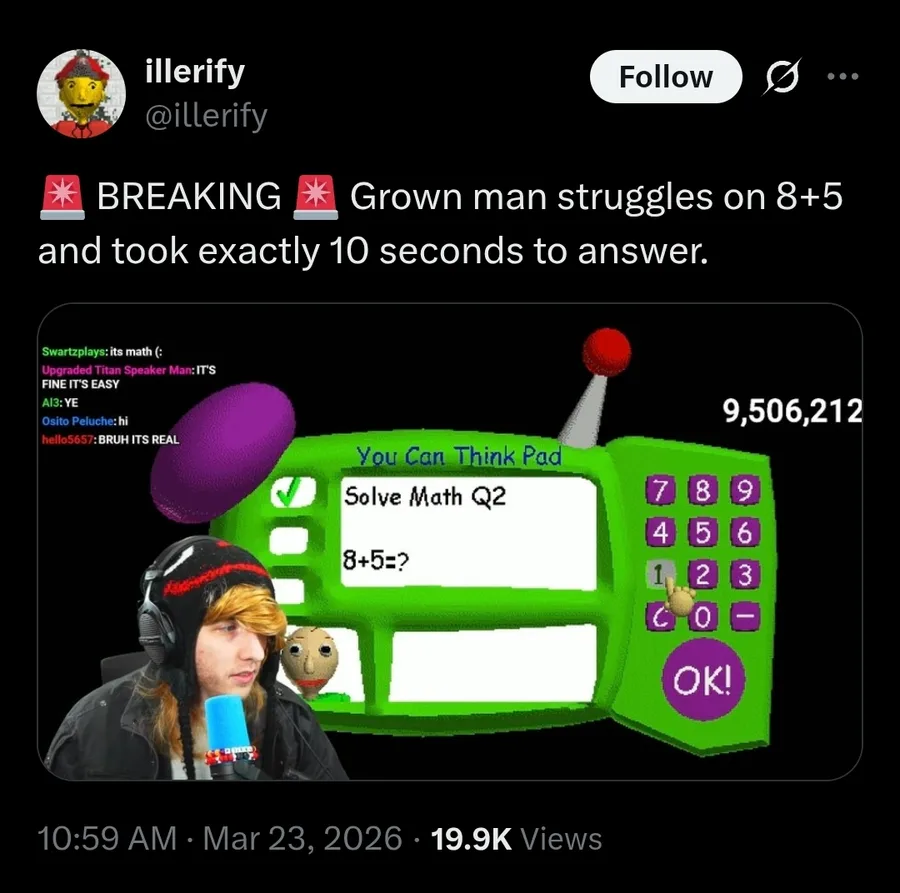The height and width of the screenshot is (893, 900).
Task: Tap keypad number 9 on Think Pad
Action: [x=745, y=491]
